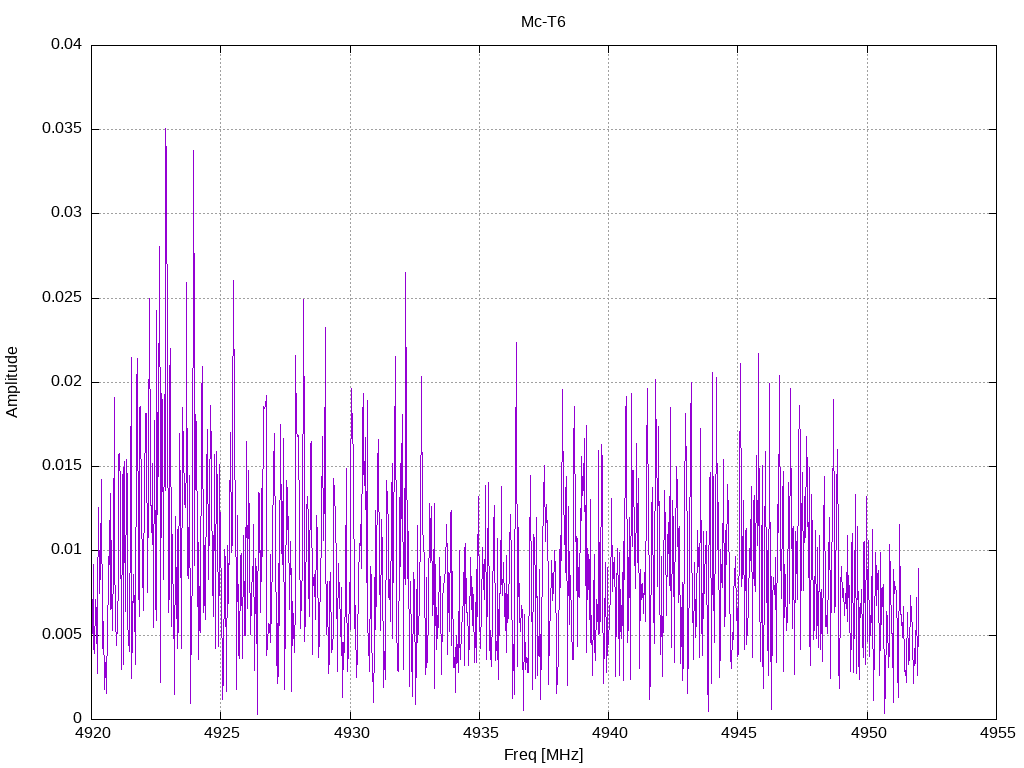The image size is (1024, 768).
Task: Click the 0.02 y-axis tick label
Action: pos(67,382)
